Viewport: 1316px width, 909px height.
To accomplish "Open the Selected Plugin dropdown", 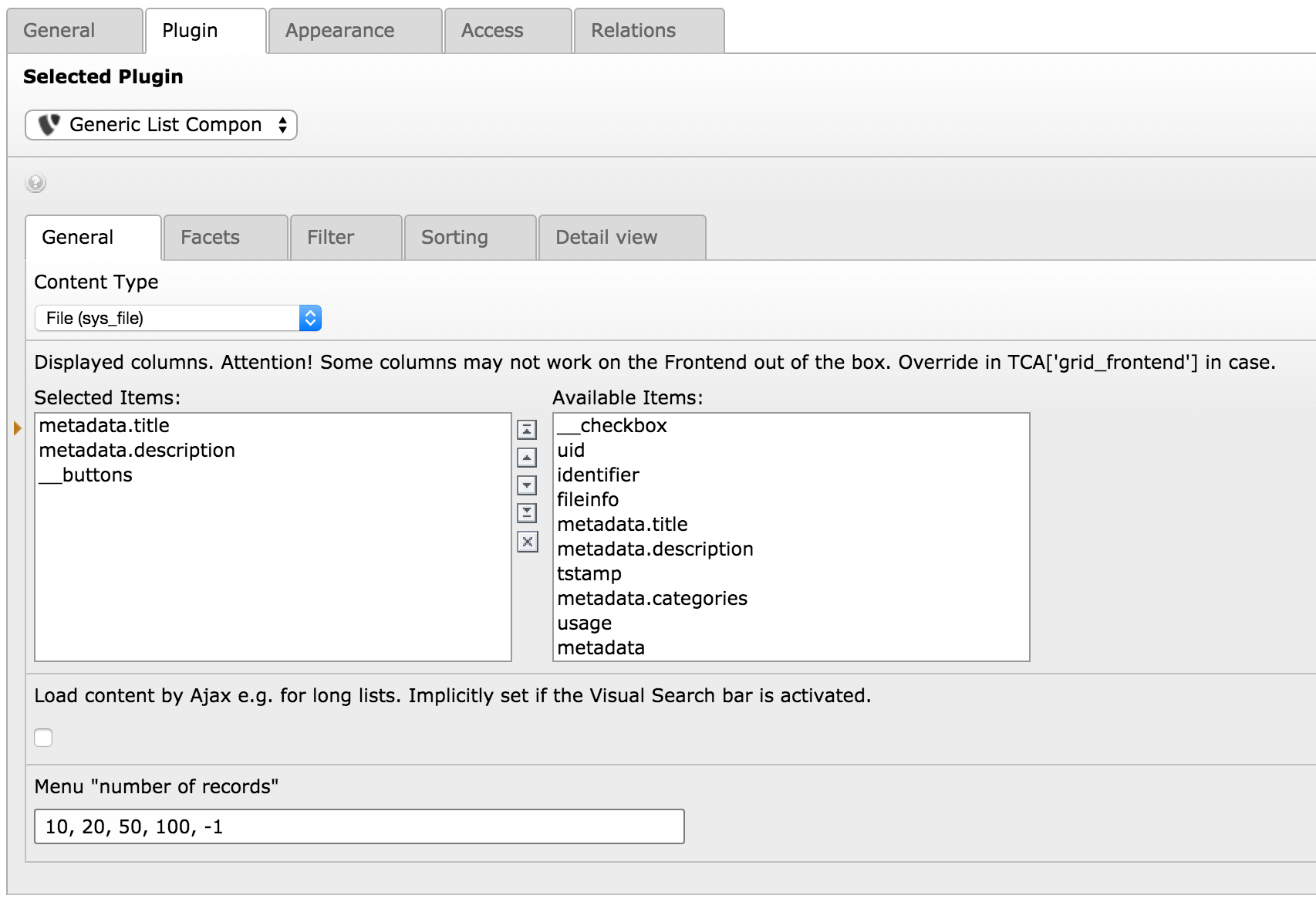I will [161, 125].
